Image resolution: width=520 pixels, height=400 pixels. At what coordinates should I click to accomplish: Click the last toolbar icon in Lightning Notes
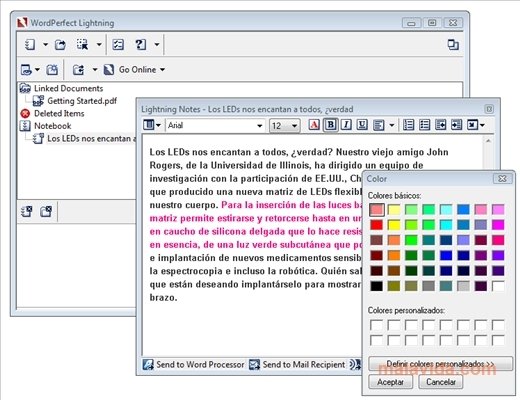[472, 125]
